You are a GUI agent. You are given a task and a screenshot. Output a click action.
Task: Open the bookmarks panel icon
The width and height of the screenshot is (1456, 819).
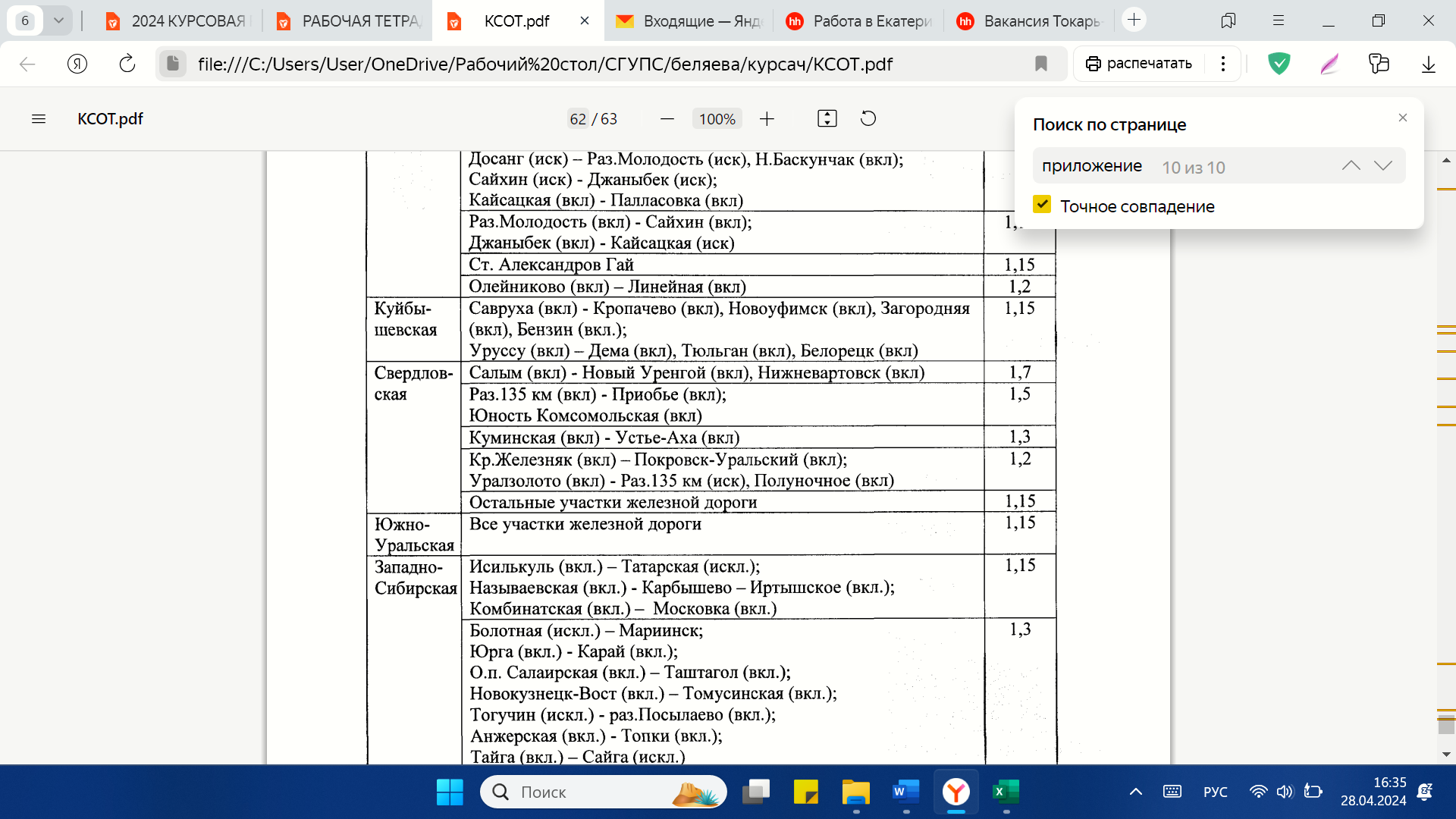1228,20
